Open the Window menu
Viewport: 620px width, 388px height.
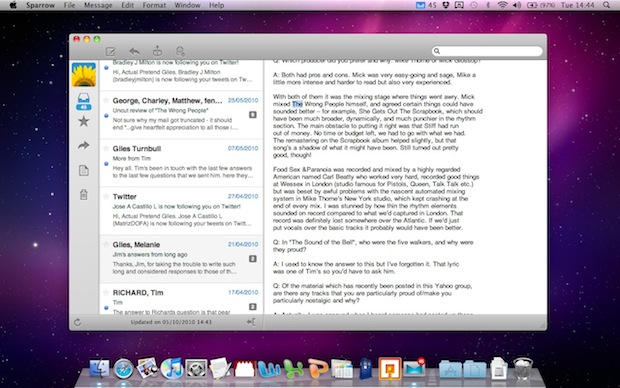(187, 5)
